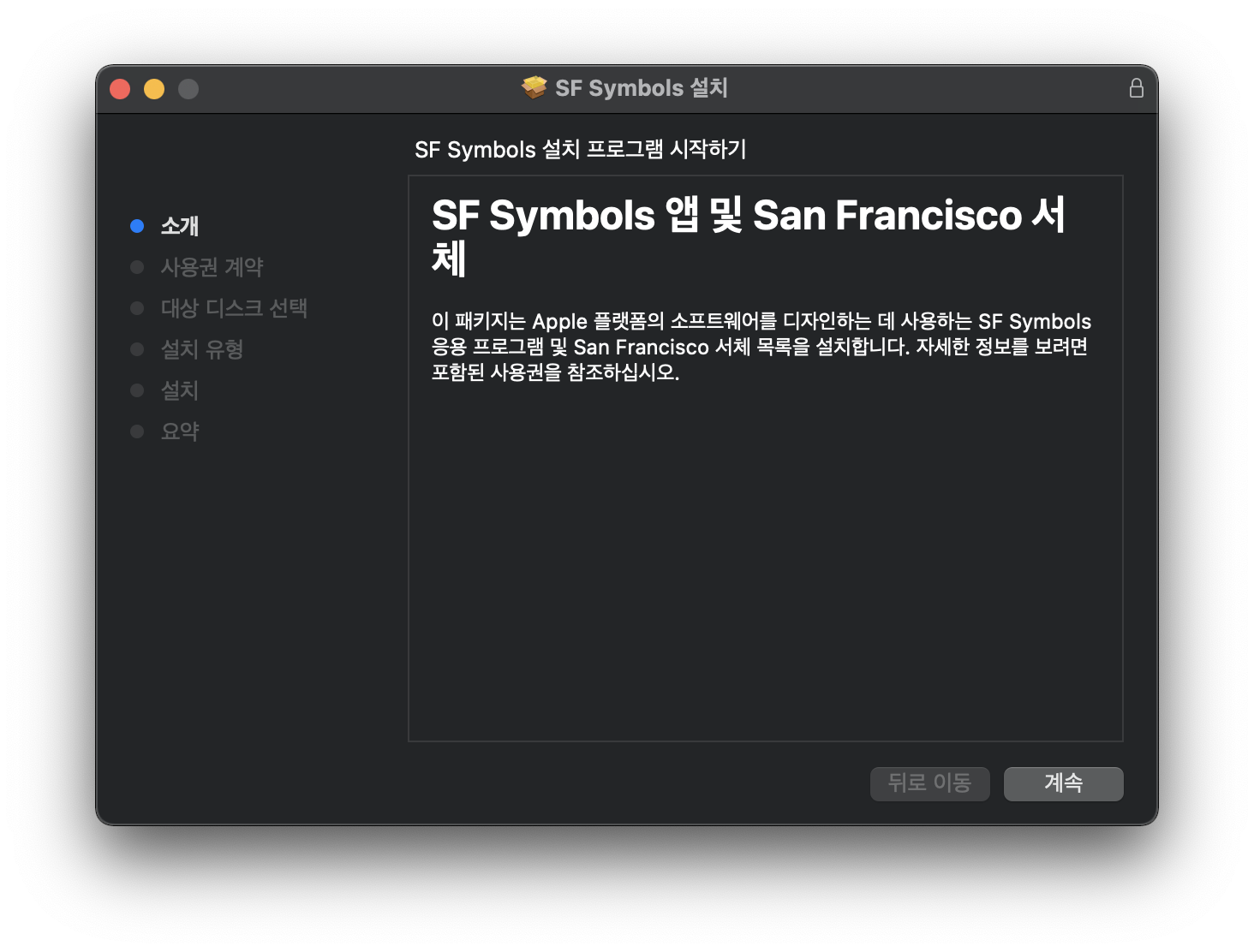This screenshot has height=952, width=1254.
Task: Select the 설치 step in sidebar
Action: click(180, 390)
